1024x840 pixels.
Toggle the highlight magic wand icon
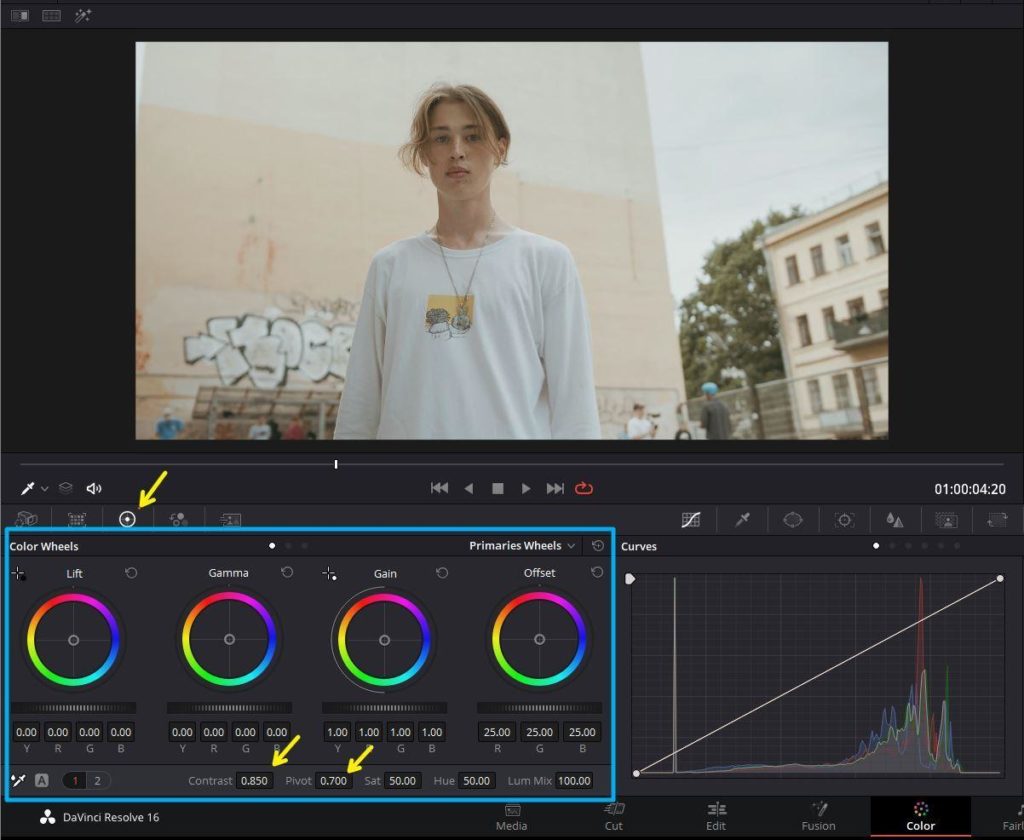83,16
